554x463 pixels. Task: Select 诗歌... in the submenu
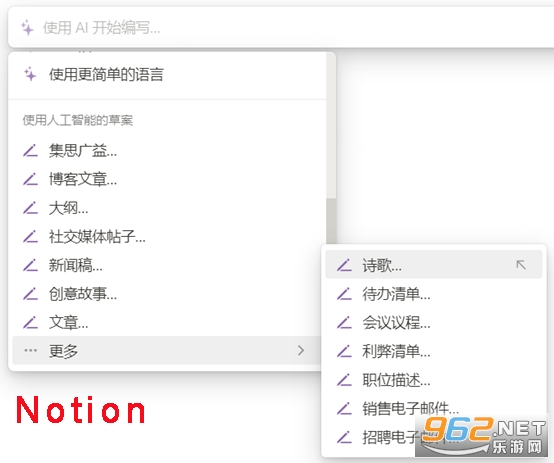[434, 265]
